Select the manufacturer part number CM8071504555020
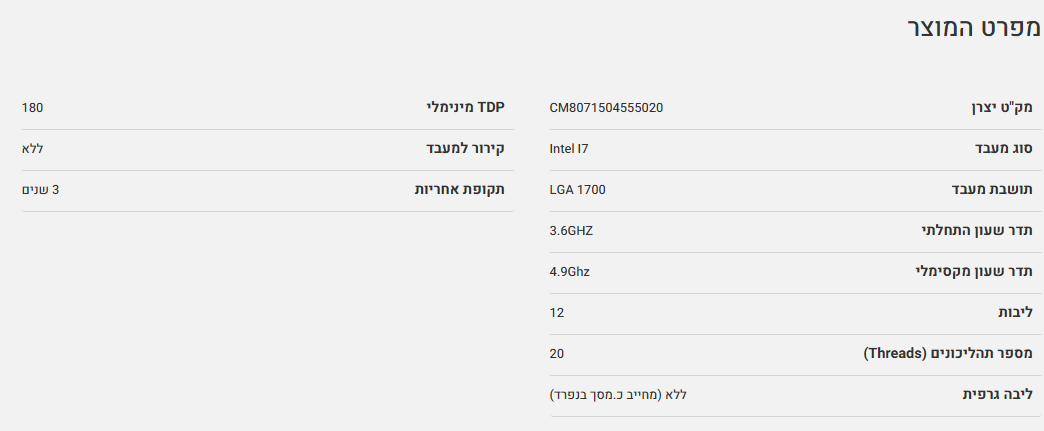This screenshot has width=1044, height=431. 606,108
